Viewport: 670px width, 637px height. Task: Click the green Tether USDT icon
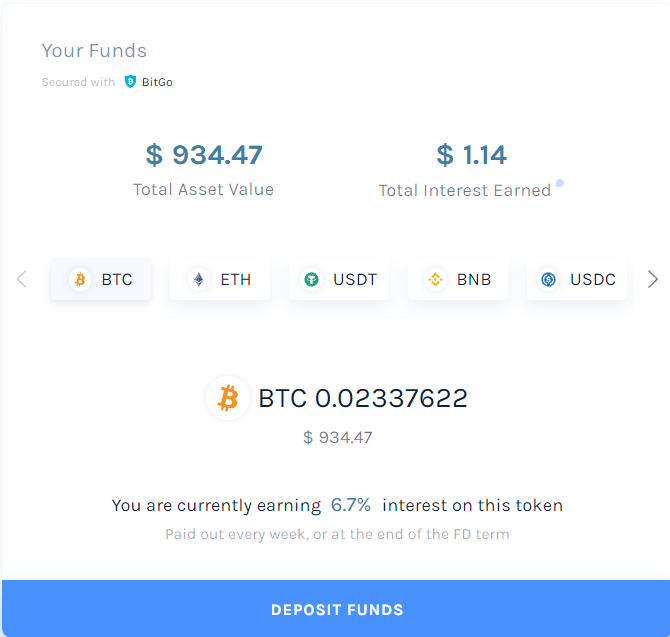point(312,279)
